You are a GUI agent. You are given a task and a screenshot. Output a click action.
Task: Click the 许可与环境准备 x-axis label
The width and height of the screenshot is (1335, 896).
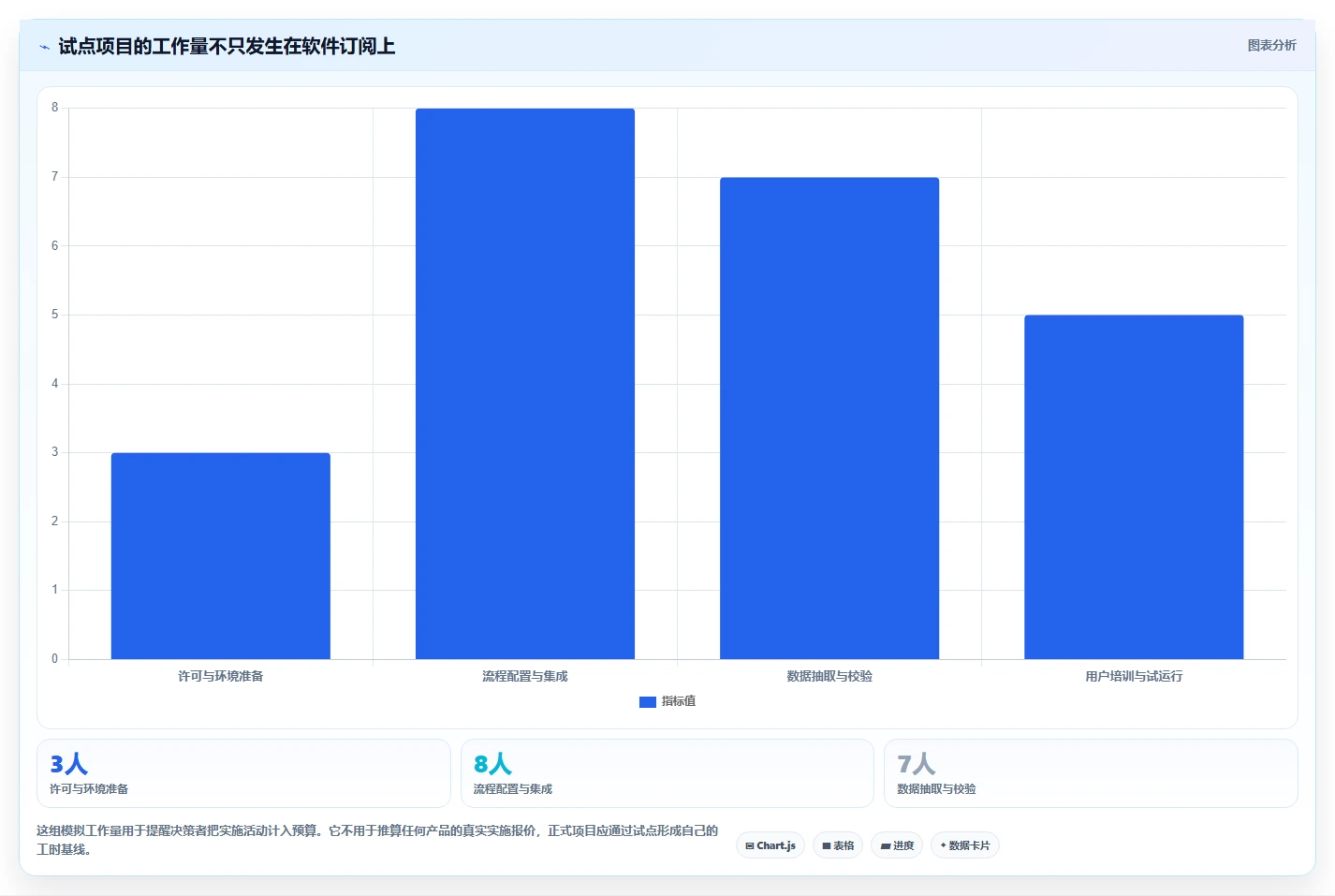point(221,676)
